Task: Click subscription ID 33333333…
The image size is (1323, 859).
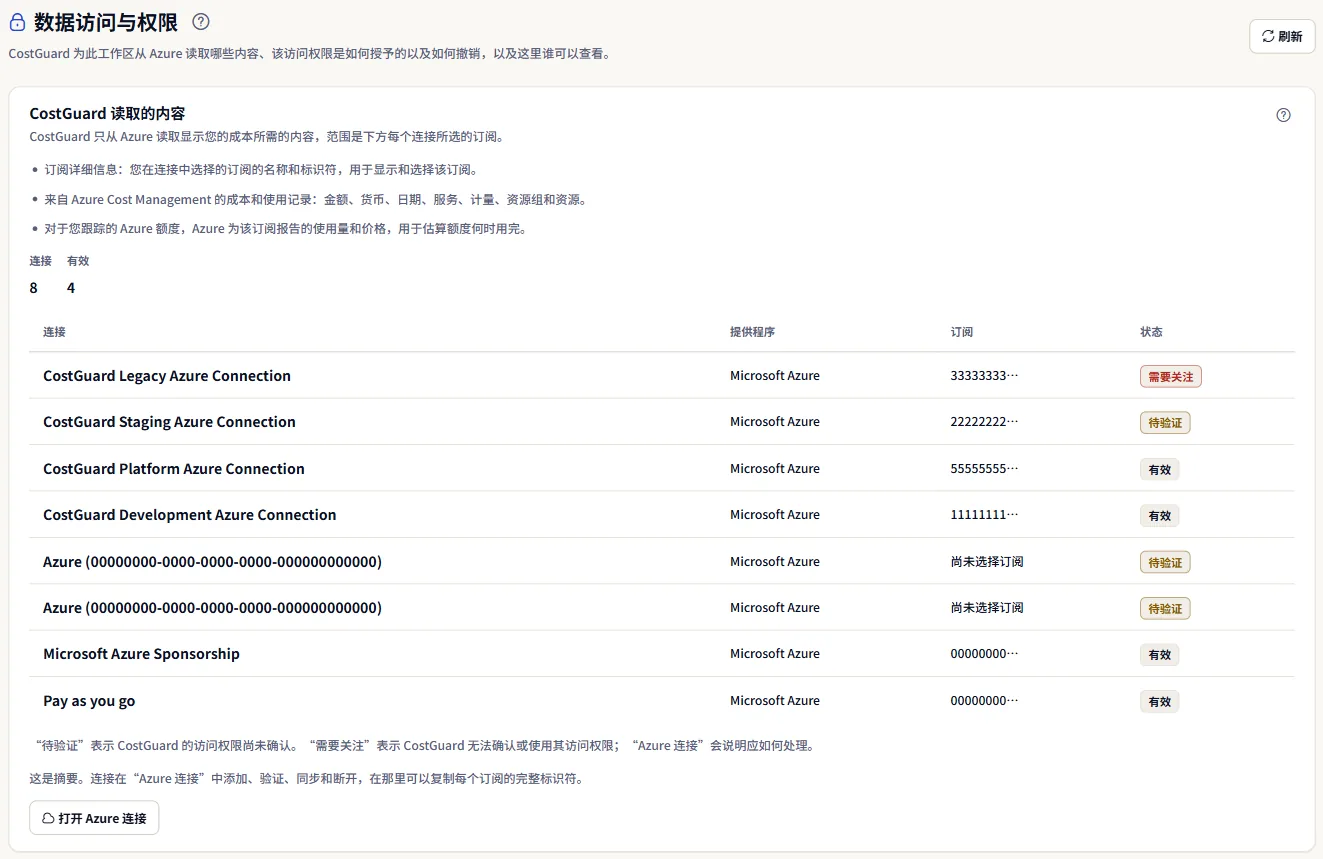Action: coord(984,376)
